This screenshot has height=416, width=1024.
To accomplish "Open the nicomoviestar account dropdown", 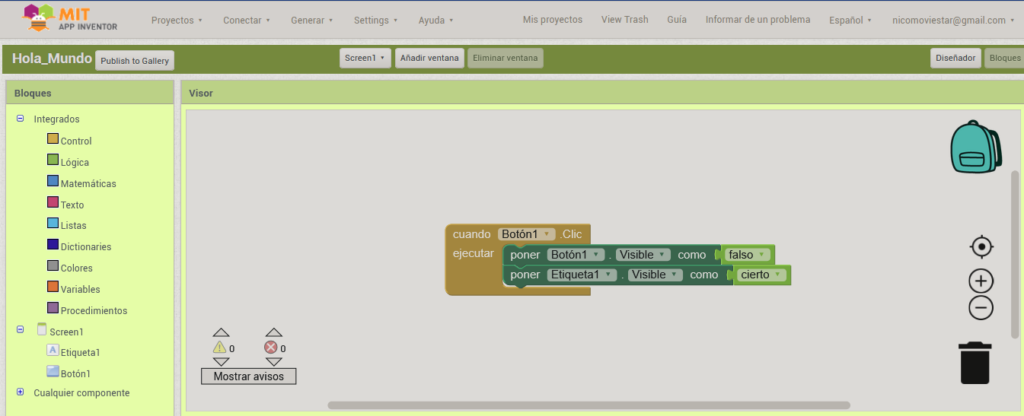I will click(953, 20).
